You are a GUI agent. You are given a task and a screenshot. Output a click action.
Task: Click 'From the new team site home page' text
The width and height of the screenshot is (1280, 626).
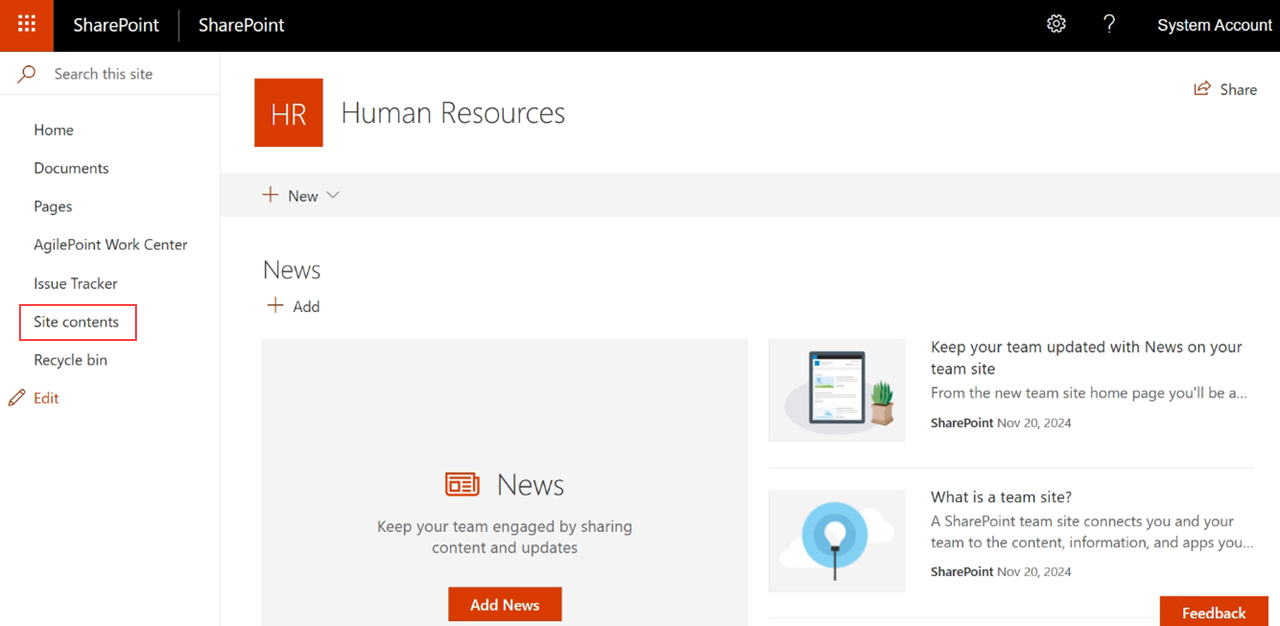(1089, 393)
